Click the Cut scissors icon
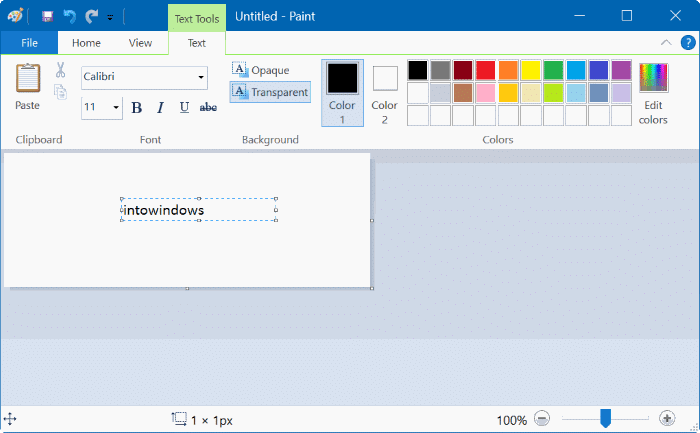Image resolution: width=700 pixels, height=433 pixels. pyautogui.click(x=61, y=70)
